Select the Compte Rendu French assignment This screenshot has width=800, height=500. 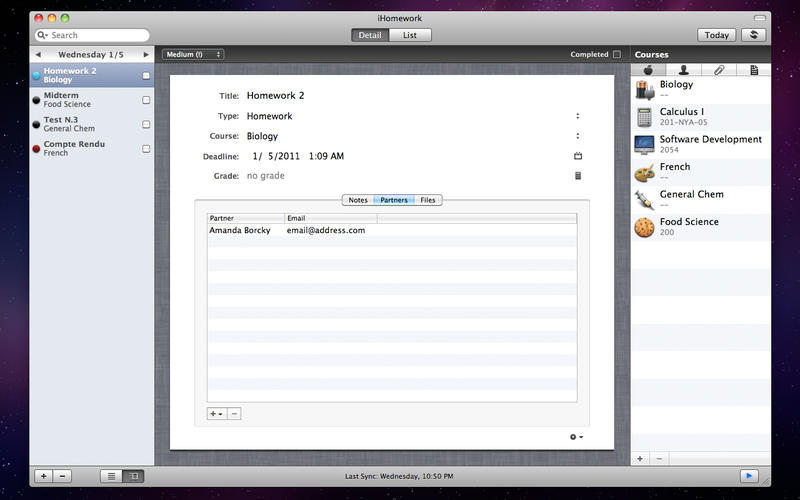coord(92,149)
